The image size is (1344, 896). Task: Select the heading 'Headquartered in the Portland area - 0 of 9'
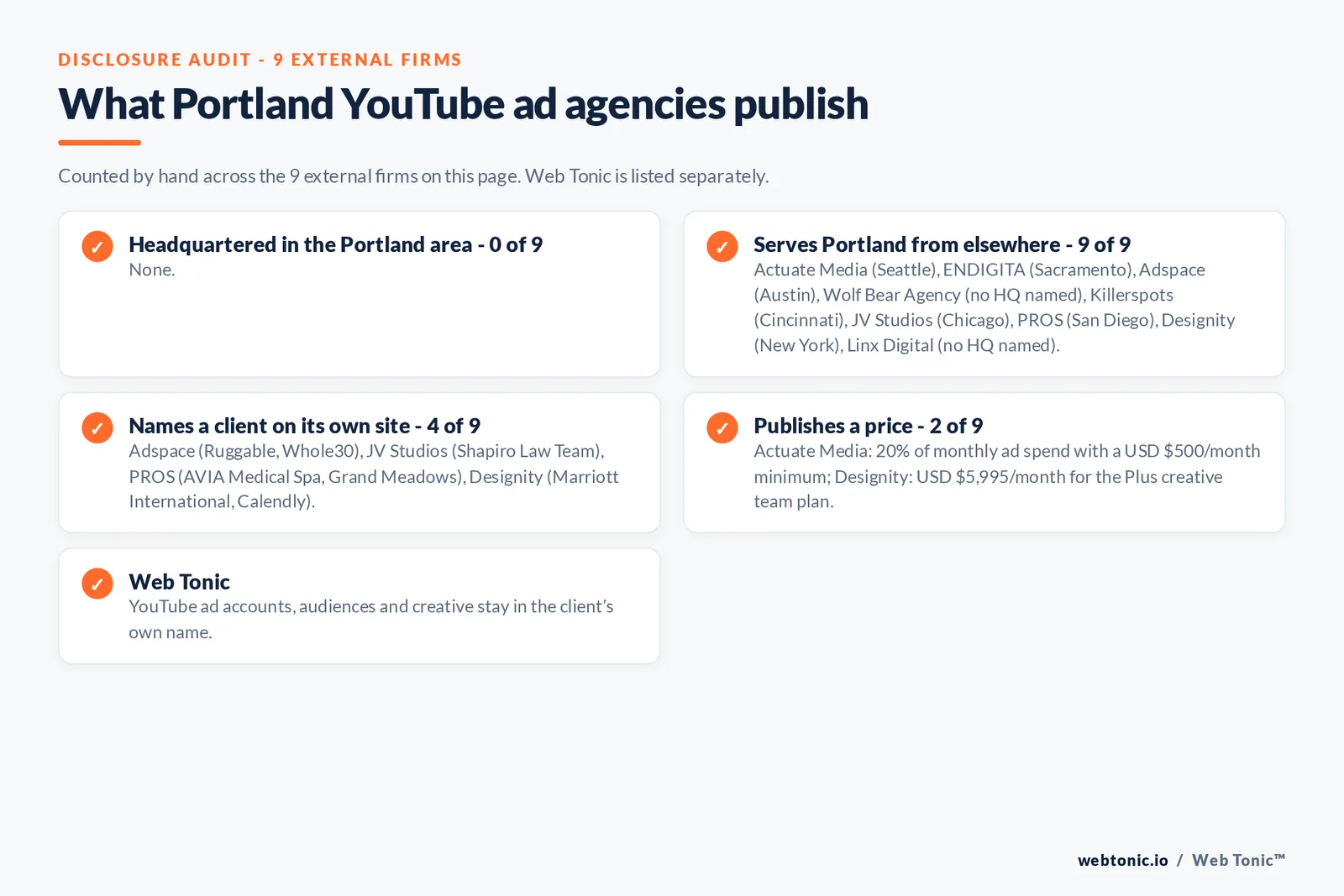click(335, 244)
